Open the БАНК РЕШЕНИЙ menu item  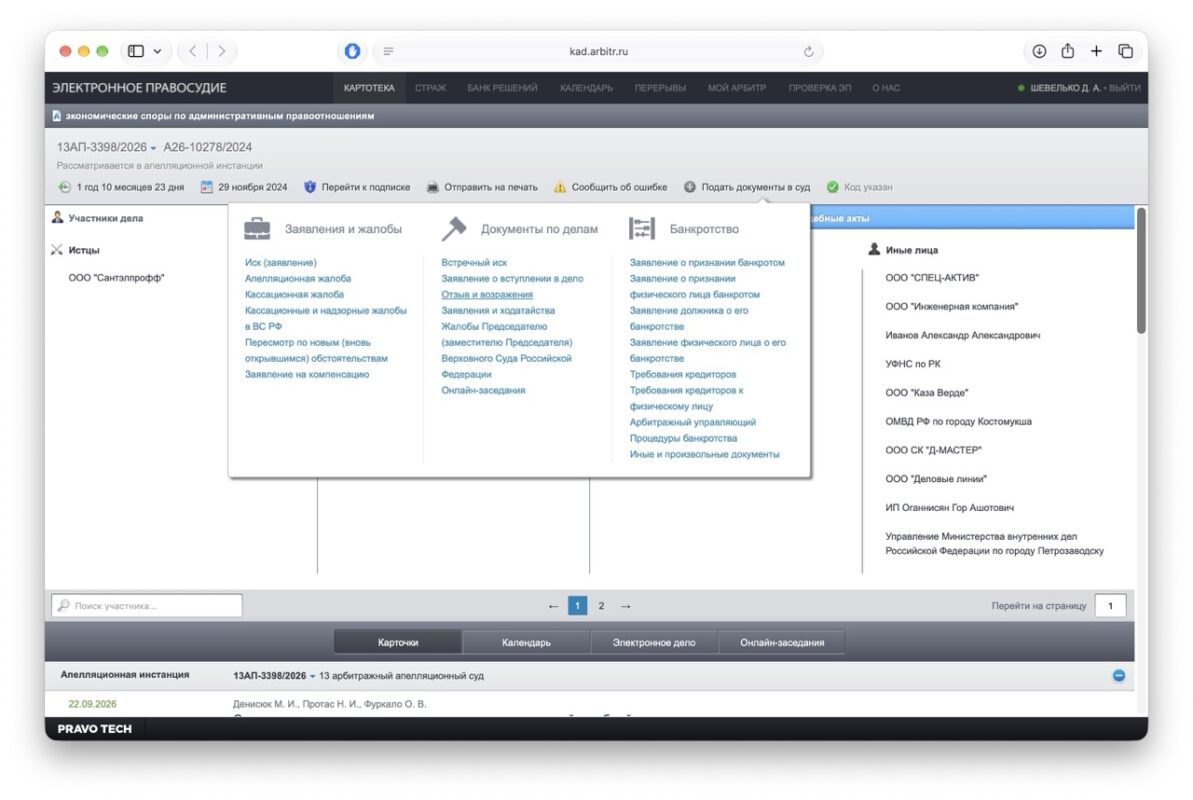502,88
